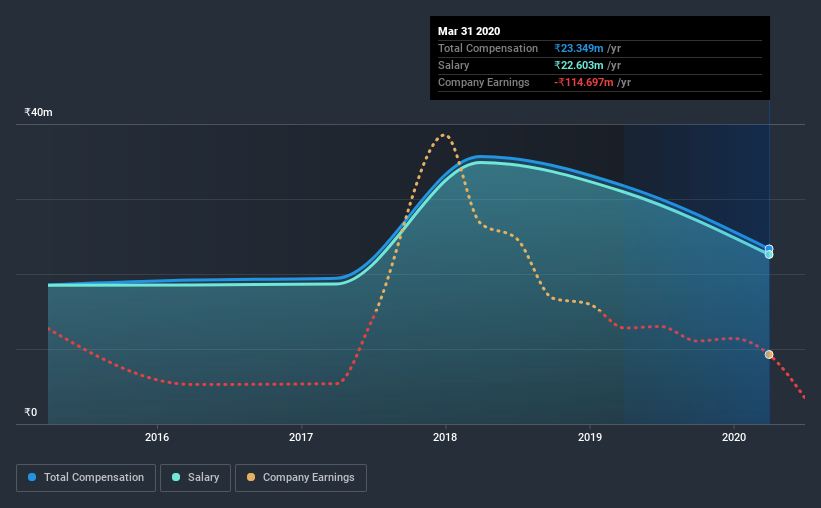821x508 pixels.
Task: Click the Mar 31 2020 tooltip date
Action: coord(469,31)
